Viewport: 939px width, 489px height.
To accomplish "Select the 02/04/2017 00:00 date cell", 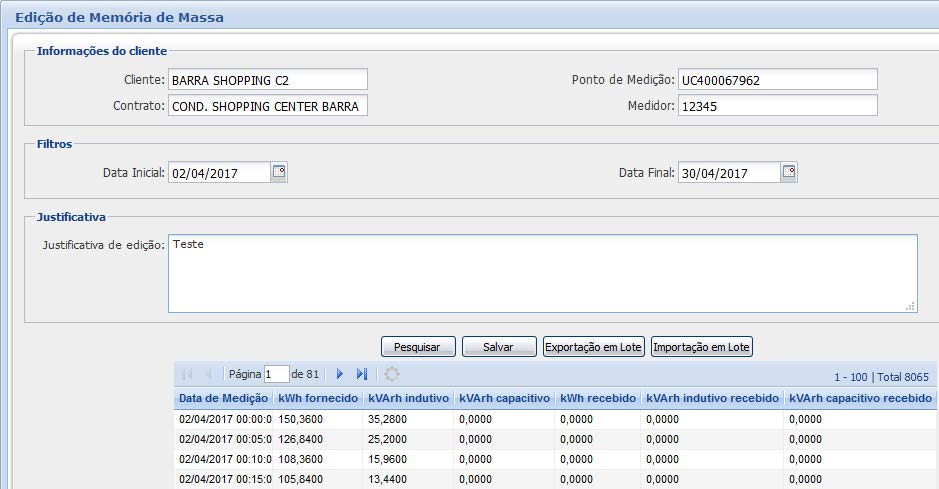I will (x=224, y=419).
